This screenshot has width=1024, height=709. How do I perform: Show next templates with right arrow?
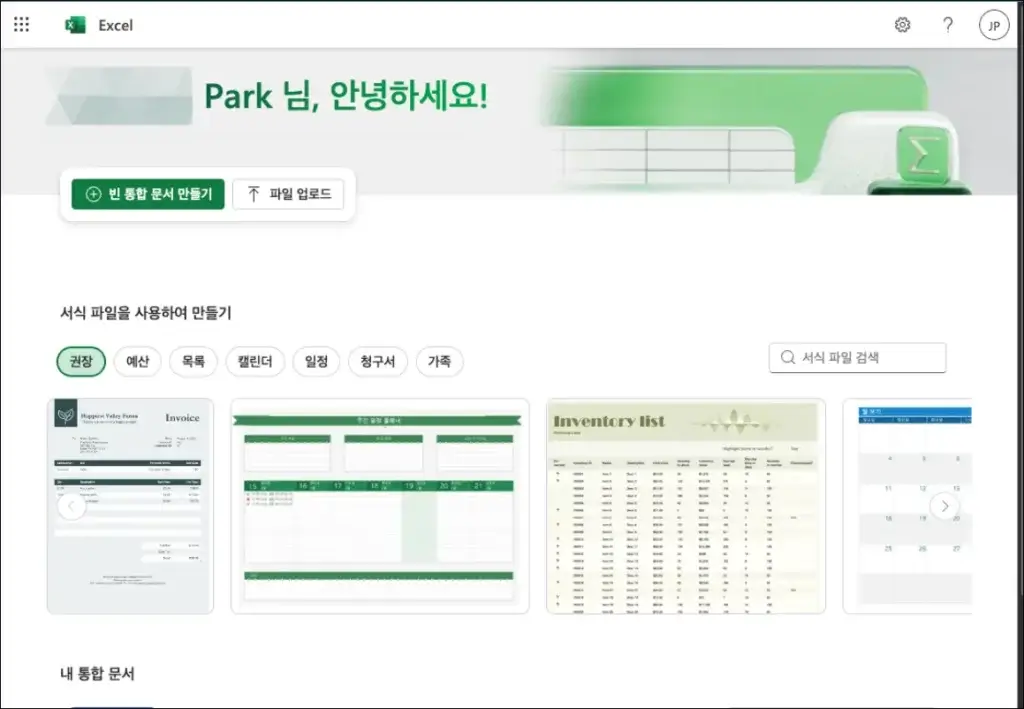[944, 506]
